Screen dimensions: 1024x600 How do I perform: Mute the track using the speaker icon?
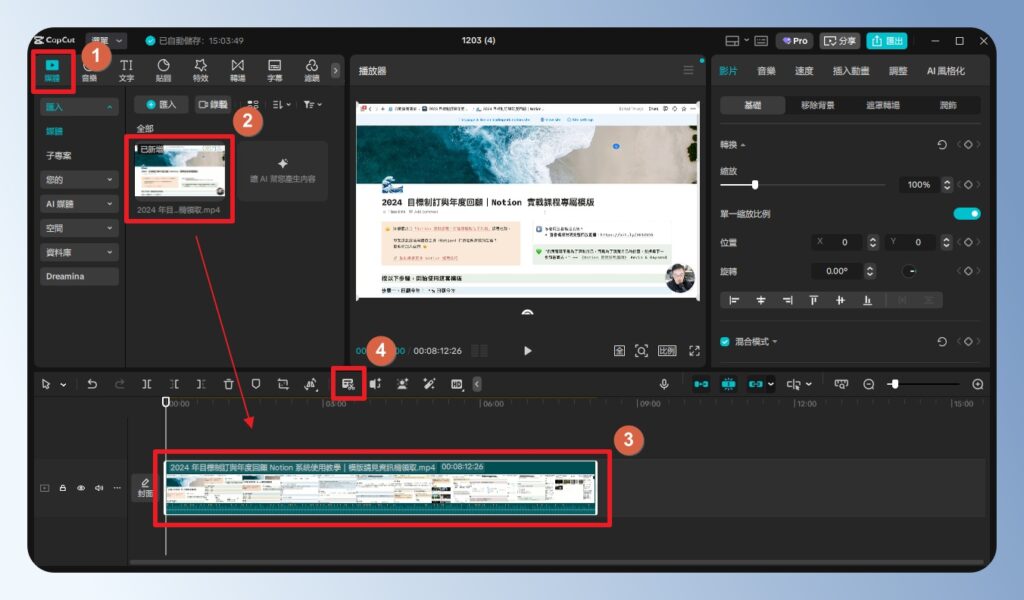click(98, 488)
